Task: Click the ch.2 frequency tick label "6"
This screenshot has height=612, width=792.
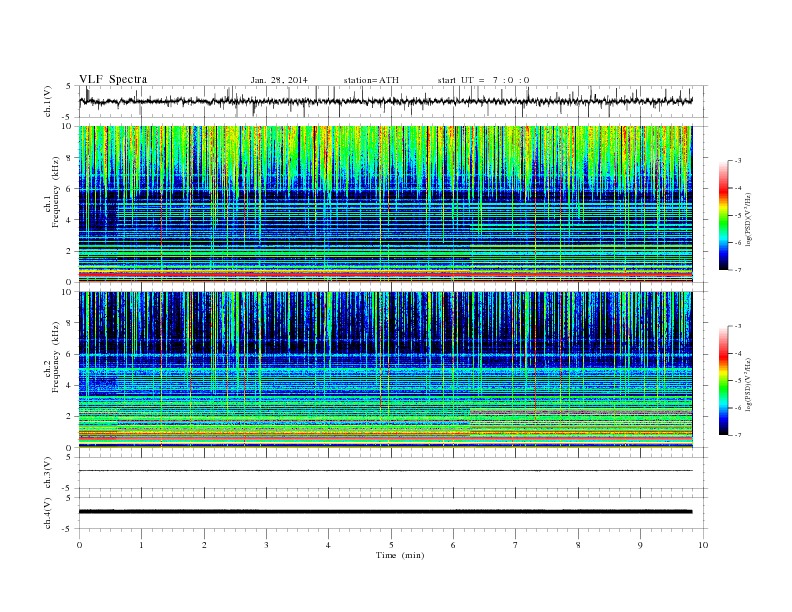Action: pyautogui.click(x=70, y=354)
